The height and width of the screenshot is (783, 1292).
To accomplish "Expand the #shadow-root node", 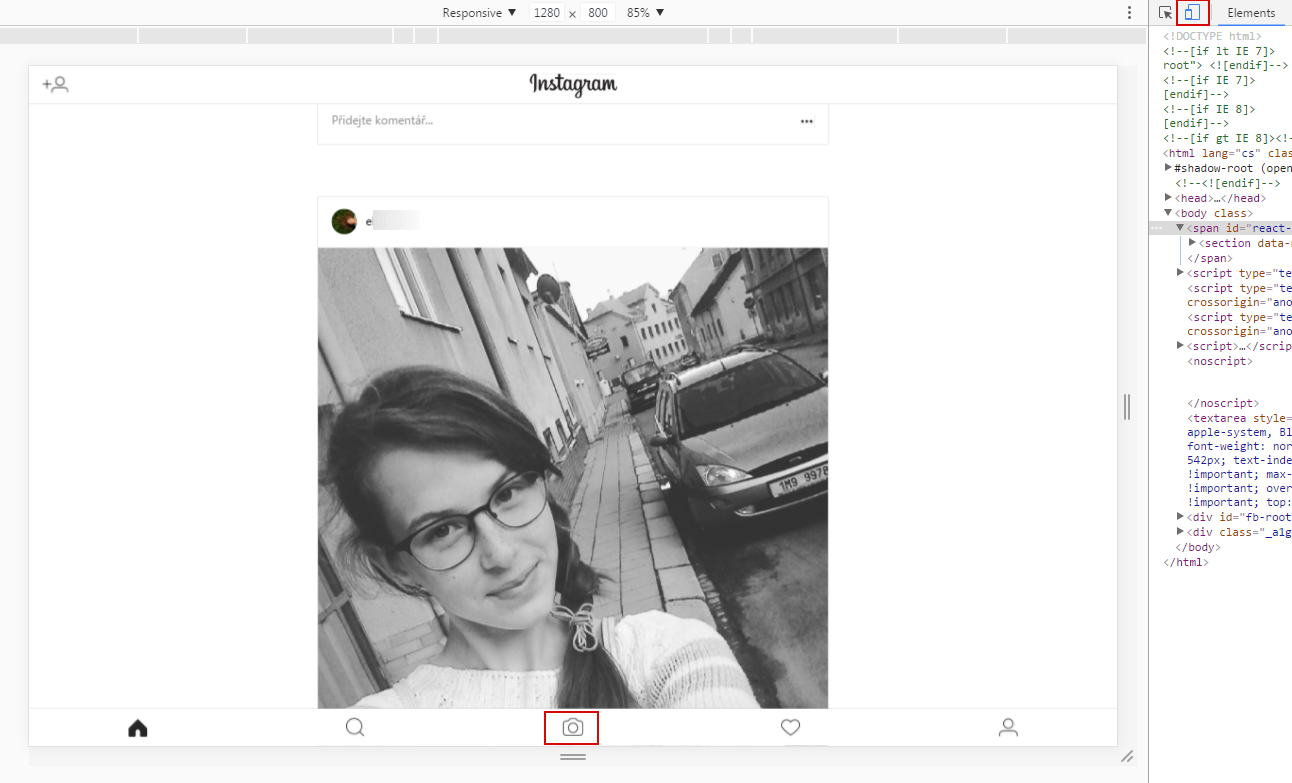I will coord(1168,167).
